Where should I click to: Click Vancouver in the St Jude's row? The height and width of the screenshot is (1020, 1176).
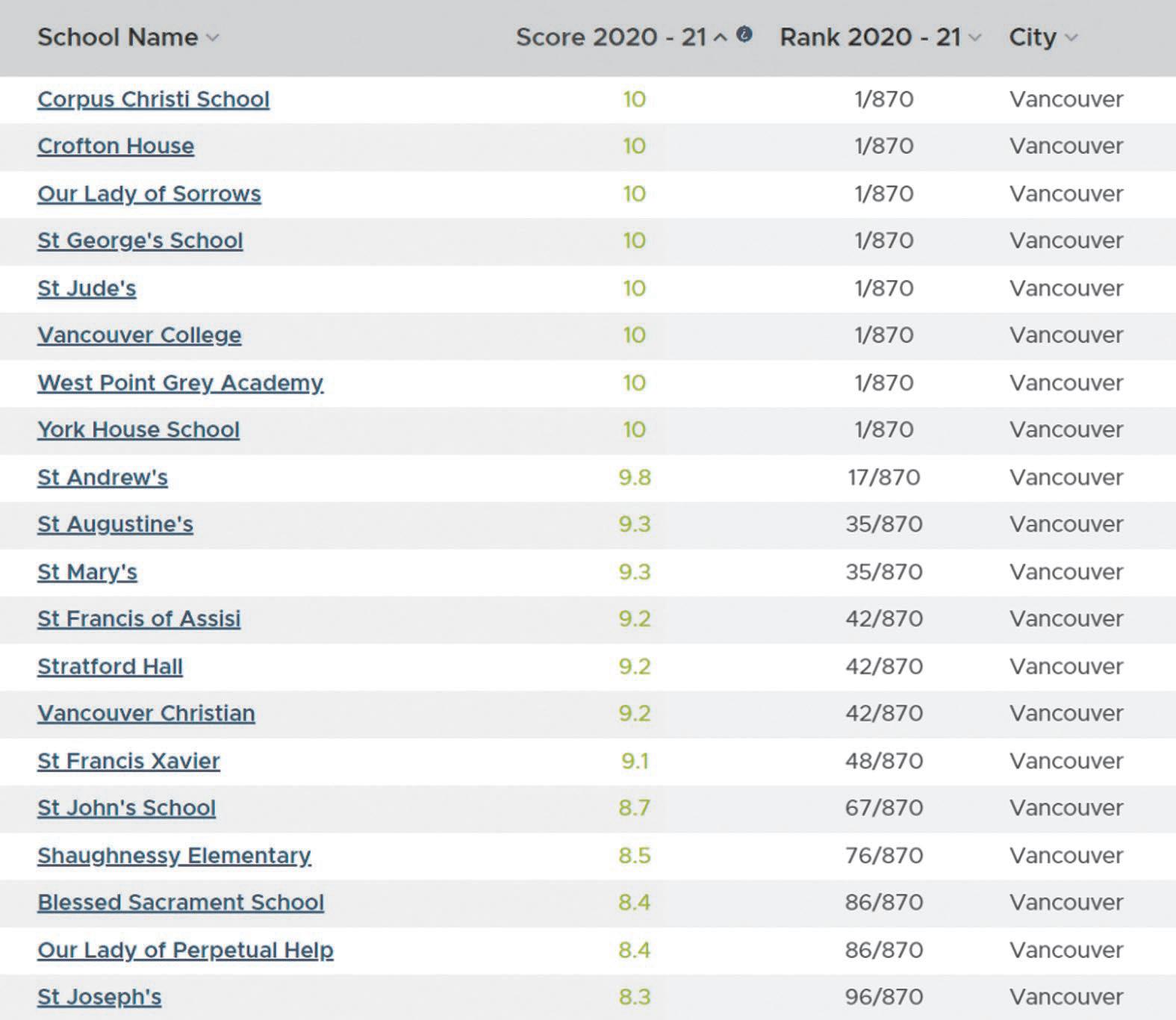pyautogui.click(x=1066, y=288)
